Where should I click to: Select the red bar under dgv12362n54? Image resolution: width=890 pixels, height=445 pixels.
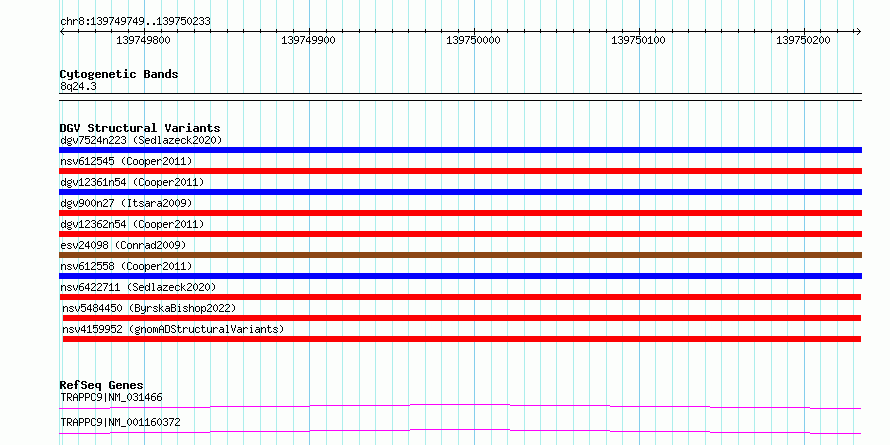pos(460,234)
